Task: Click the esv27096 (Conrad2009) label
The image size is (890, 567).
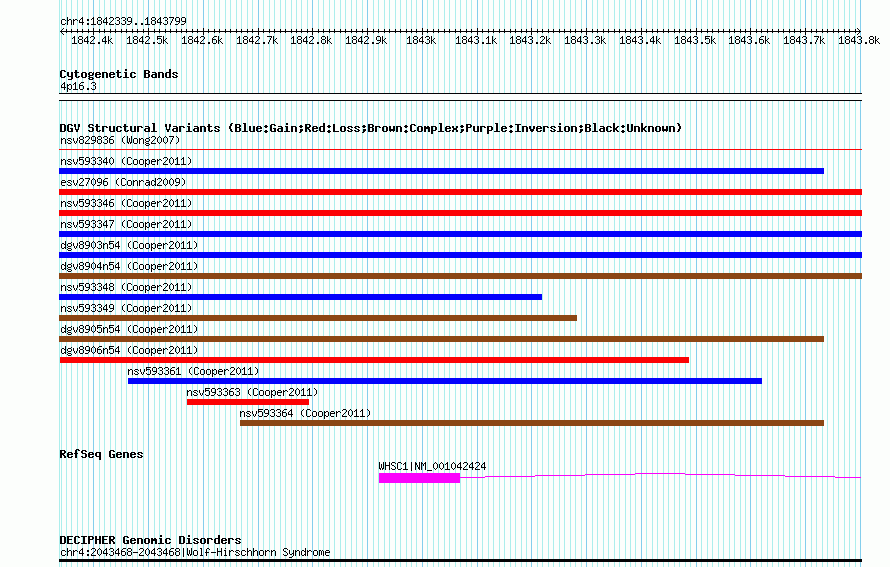Action: coord(123,183)
